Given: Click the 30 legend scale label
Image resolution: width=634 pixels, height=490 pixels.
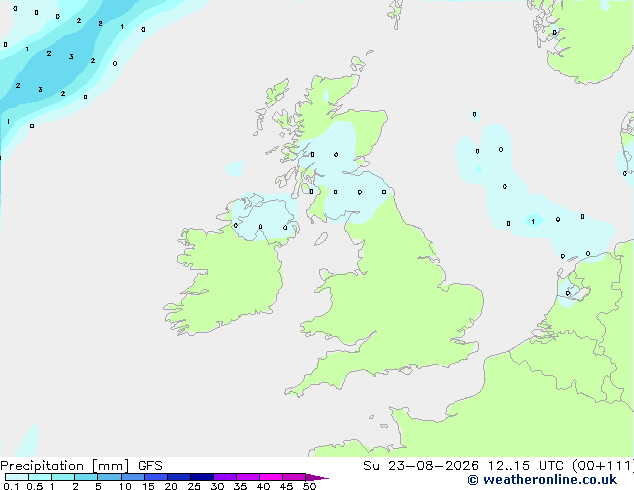Looking at the screenshot, I should pos(217,486).
